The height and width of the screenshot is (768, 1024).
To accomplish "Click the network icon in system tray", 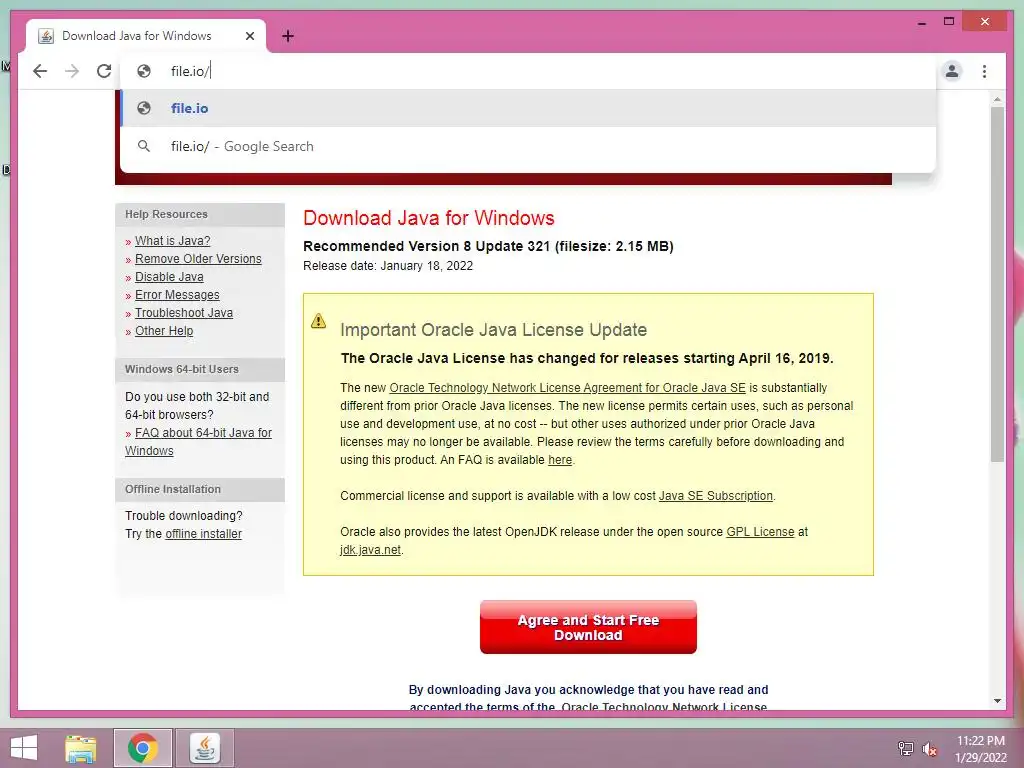I will [x=905, y=748].
